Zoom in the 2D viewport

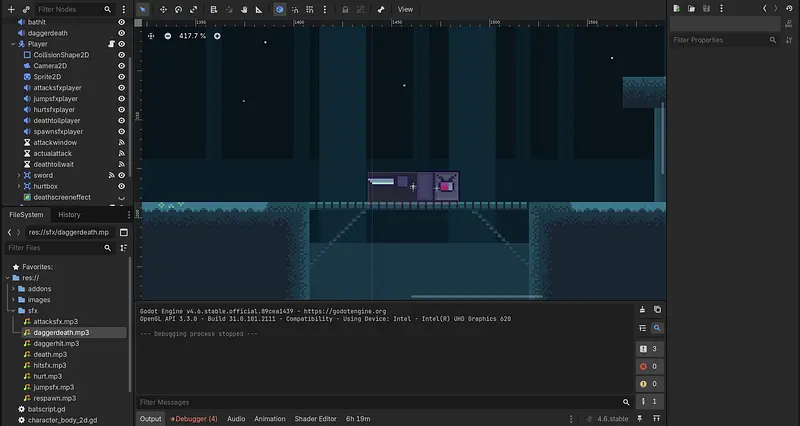pyautogui.click(x=217, y=36)
